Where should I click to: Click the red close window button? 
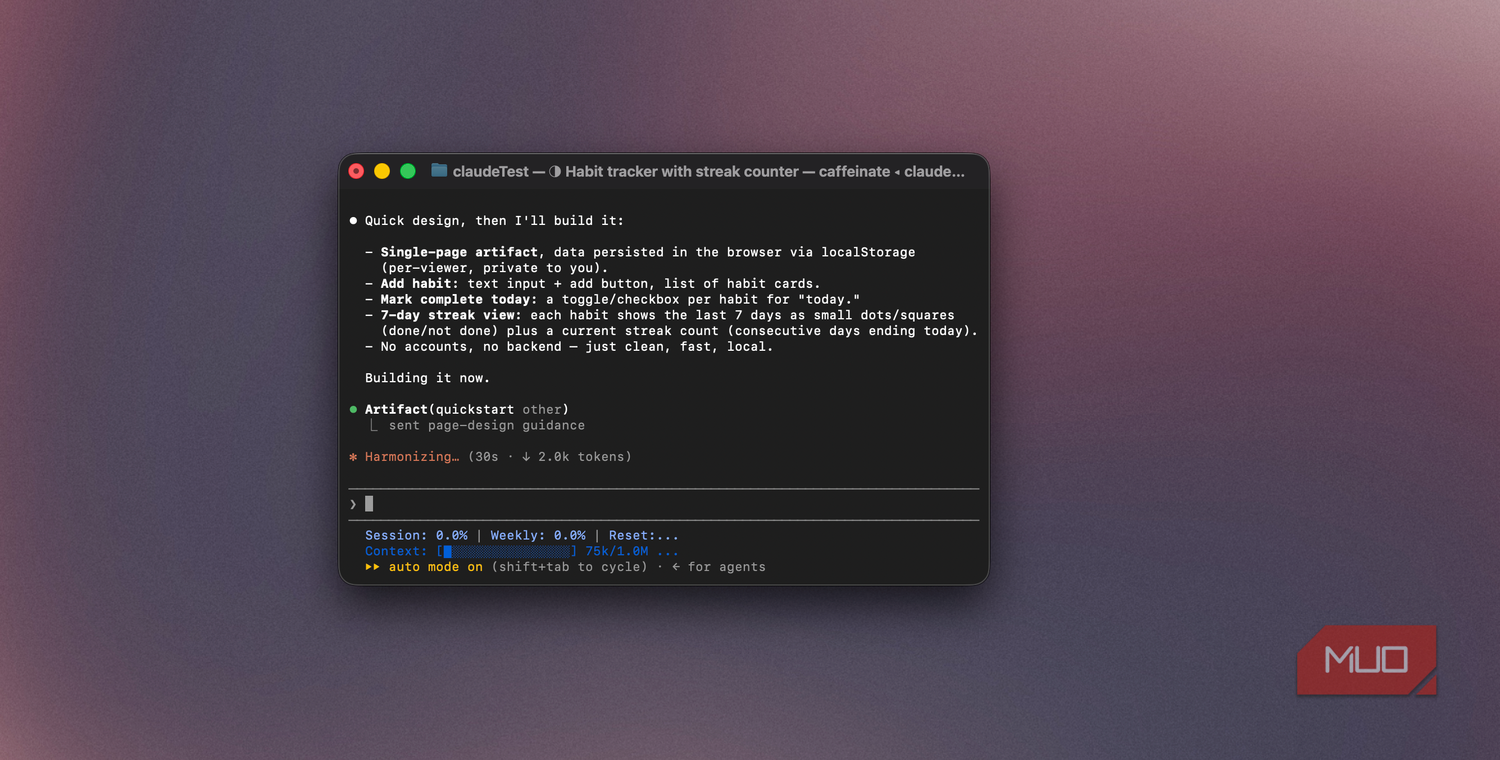[x=356, y=171]
